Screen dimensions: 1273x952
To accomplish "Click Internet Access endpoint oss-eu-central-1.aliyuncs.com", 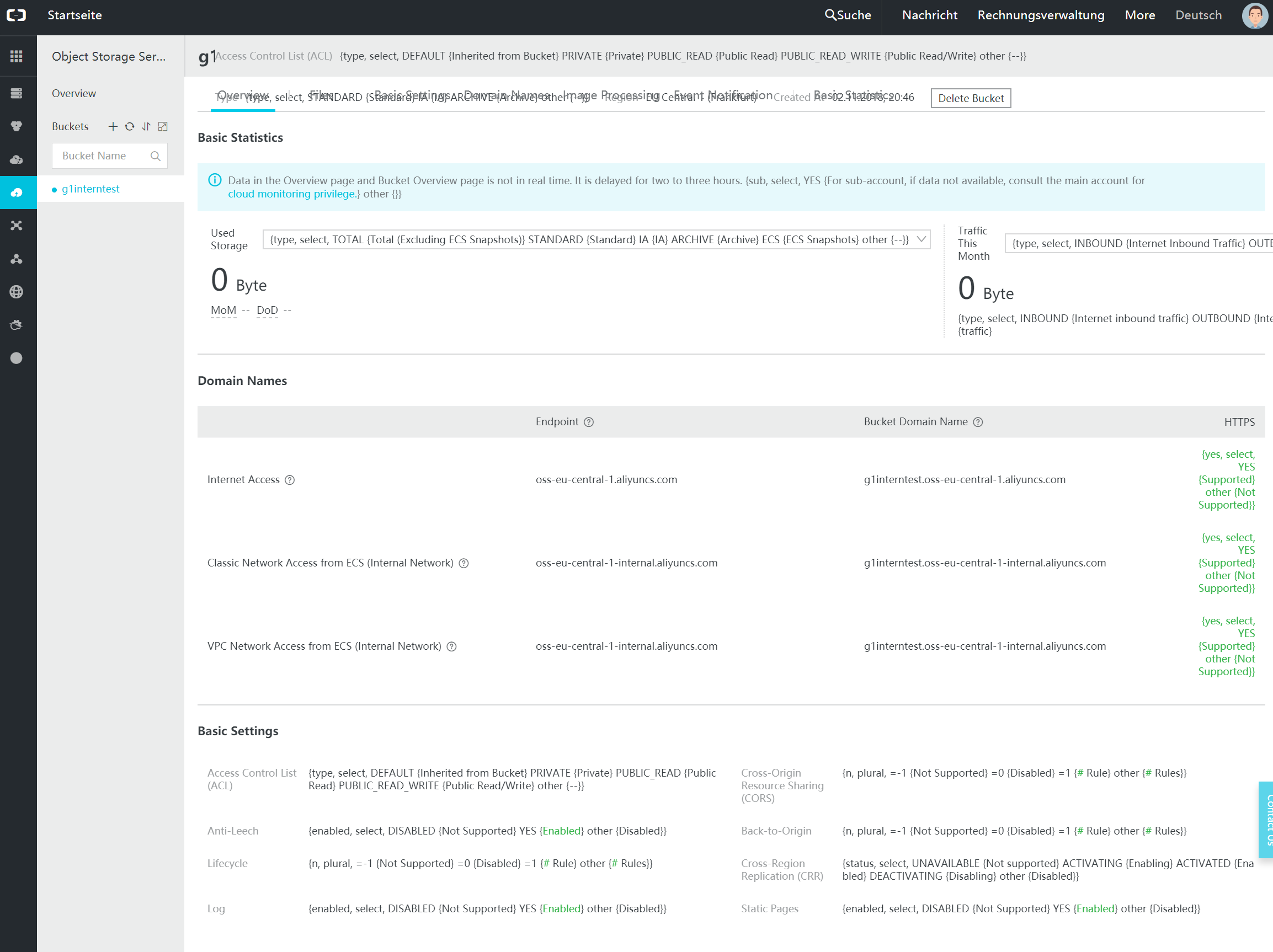I will 606,480.
